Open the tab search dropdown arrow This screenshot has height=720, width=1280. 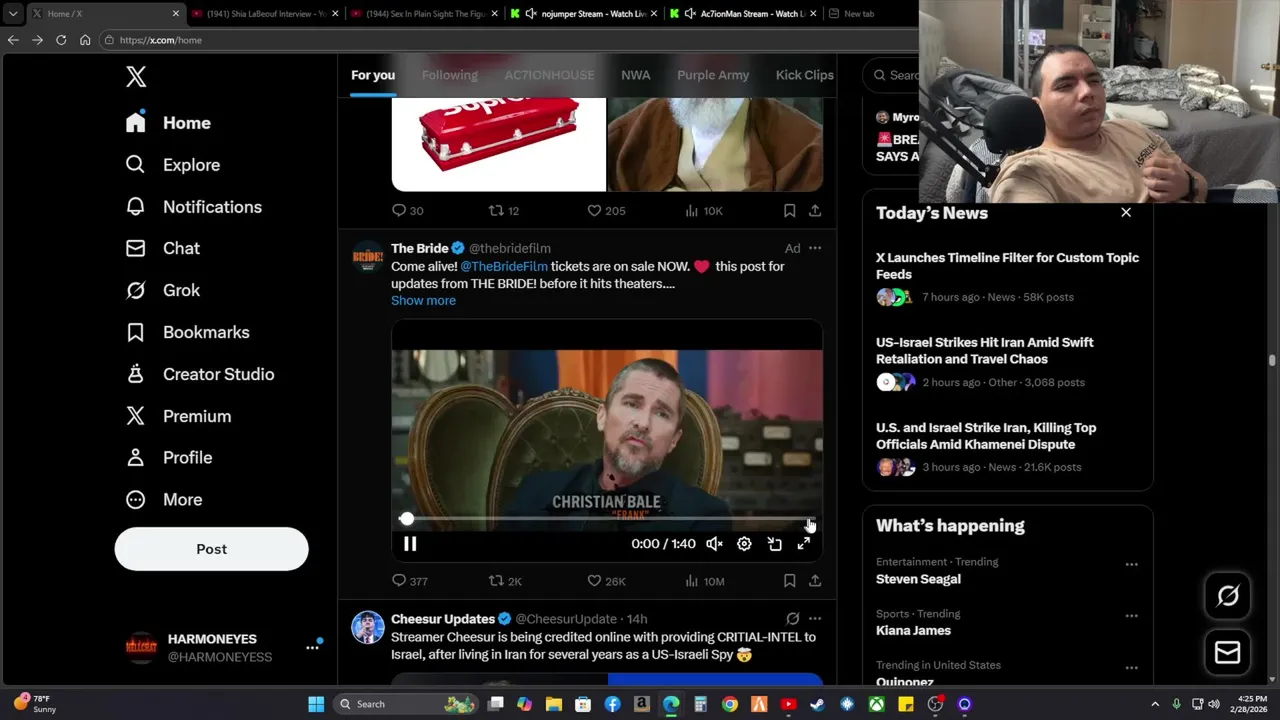click(12, 14)
